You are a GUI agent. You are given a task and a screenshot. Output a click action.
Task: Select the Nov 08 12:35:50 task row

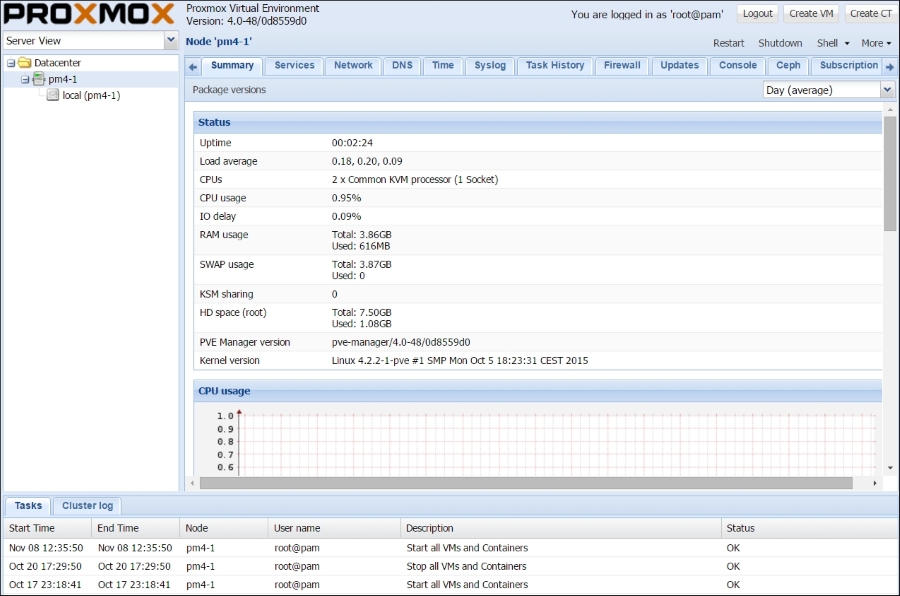point(450,548)
